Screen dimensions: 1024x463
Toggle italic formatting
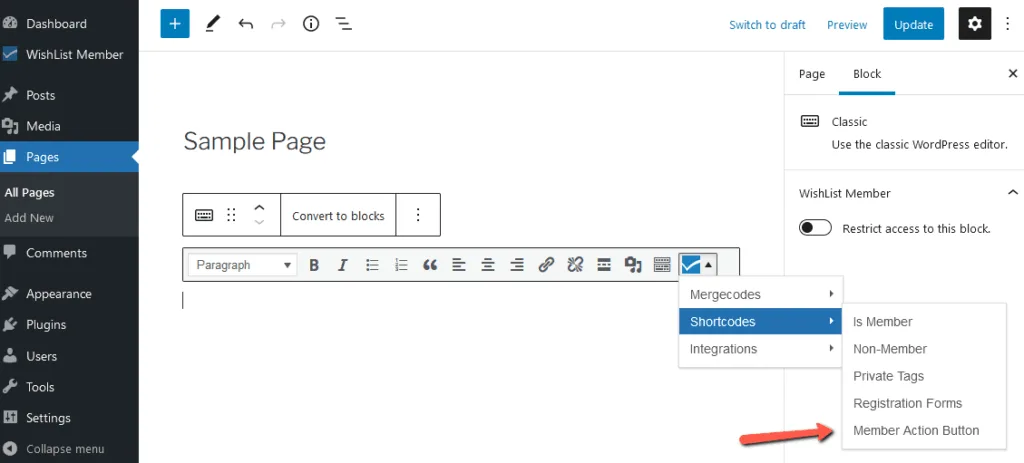tap(343, 265)
